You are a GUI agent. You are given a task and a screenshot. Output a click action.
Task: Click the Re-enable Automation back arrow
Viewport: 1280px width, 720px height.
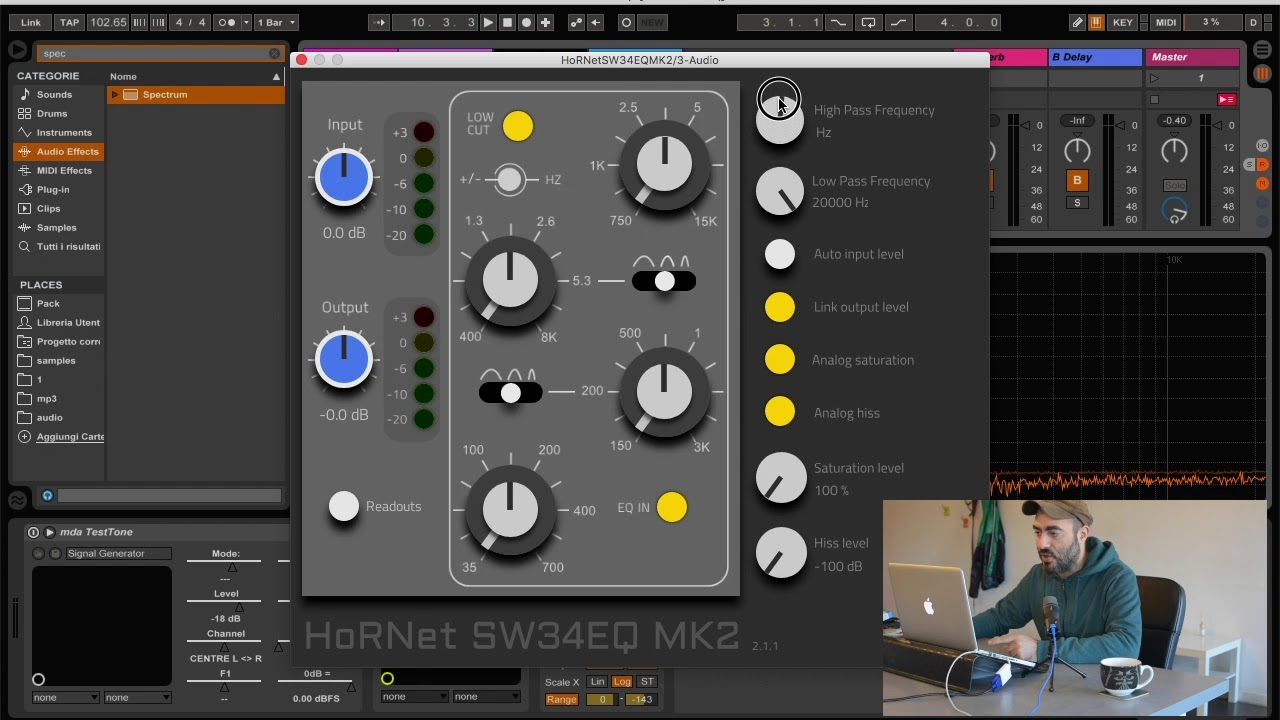click(595, 22)
